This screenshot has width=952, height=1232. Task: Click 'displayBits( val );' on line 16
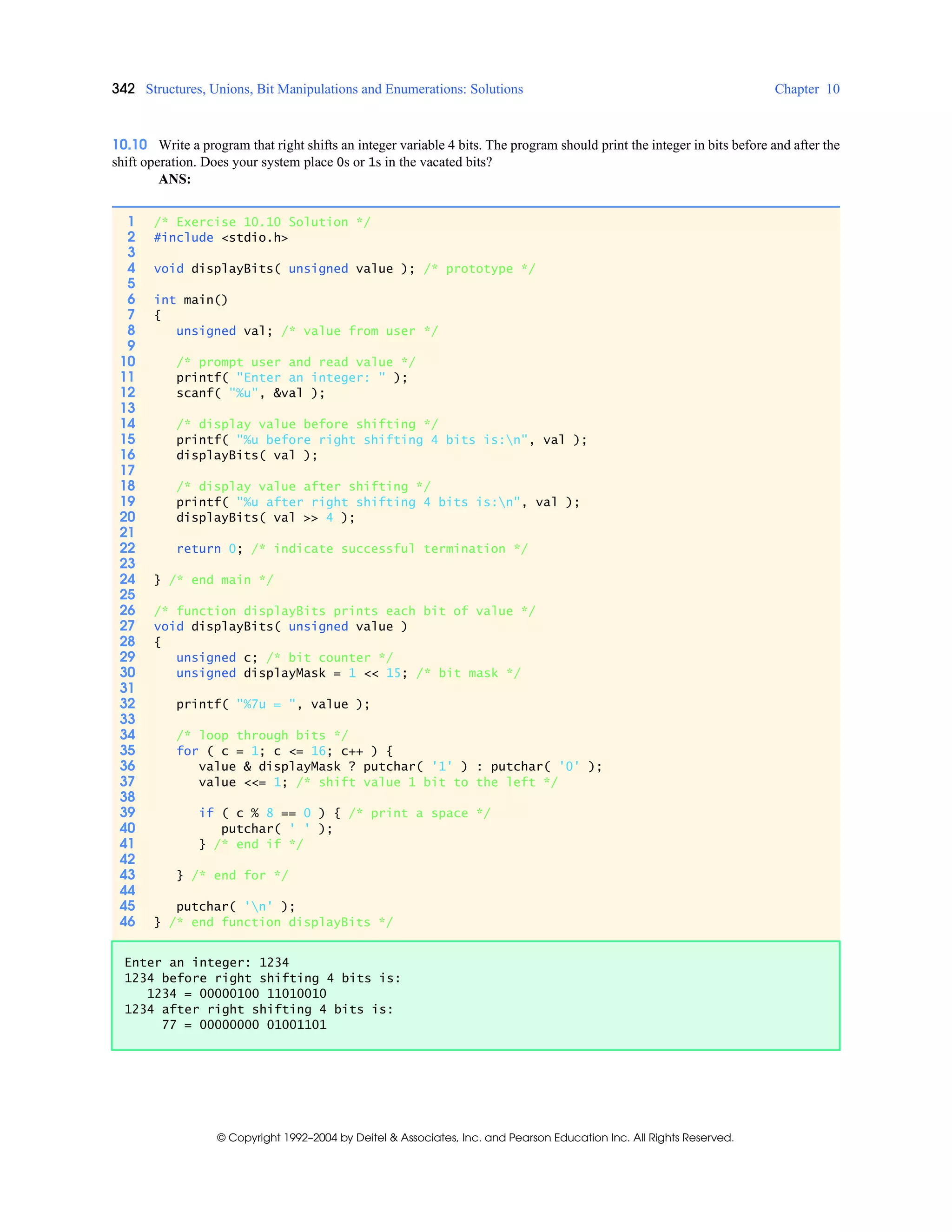click(247, 455)
